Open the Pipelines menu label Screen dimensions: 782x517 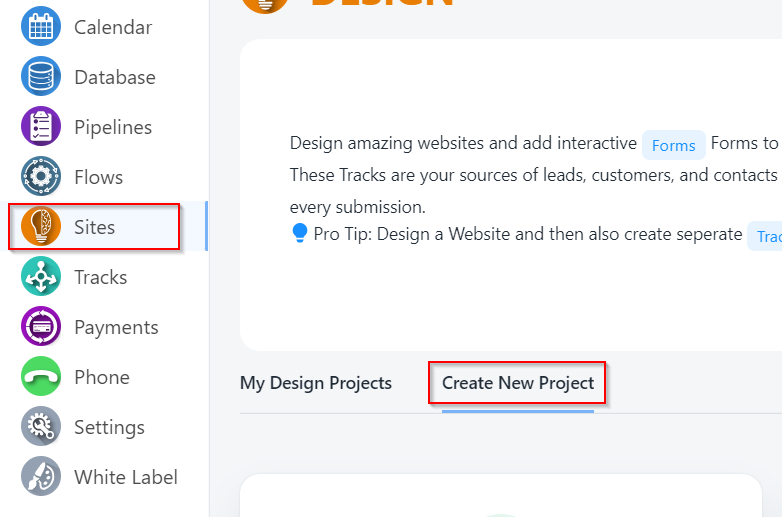(x=113, y=127)
